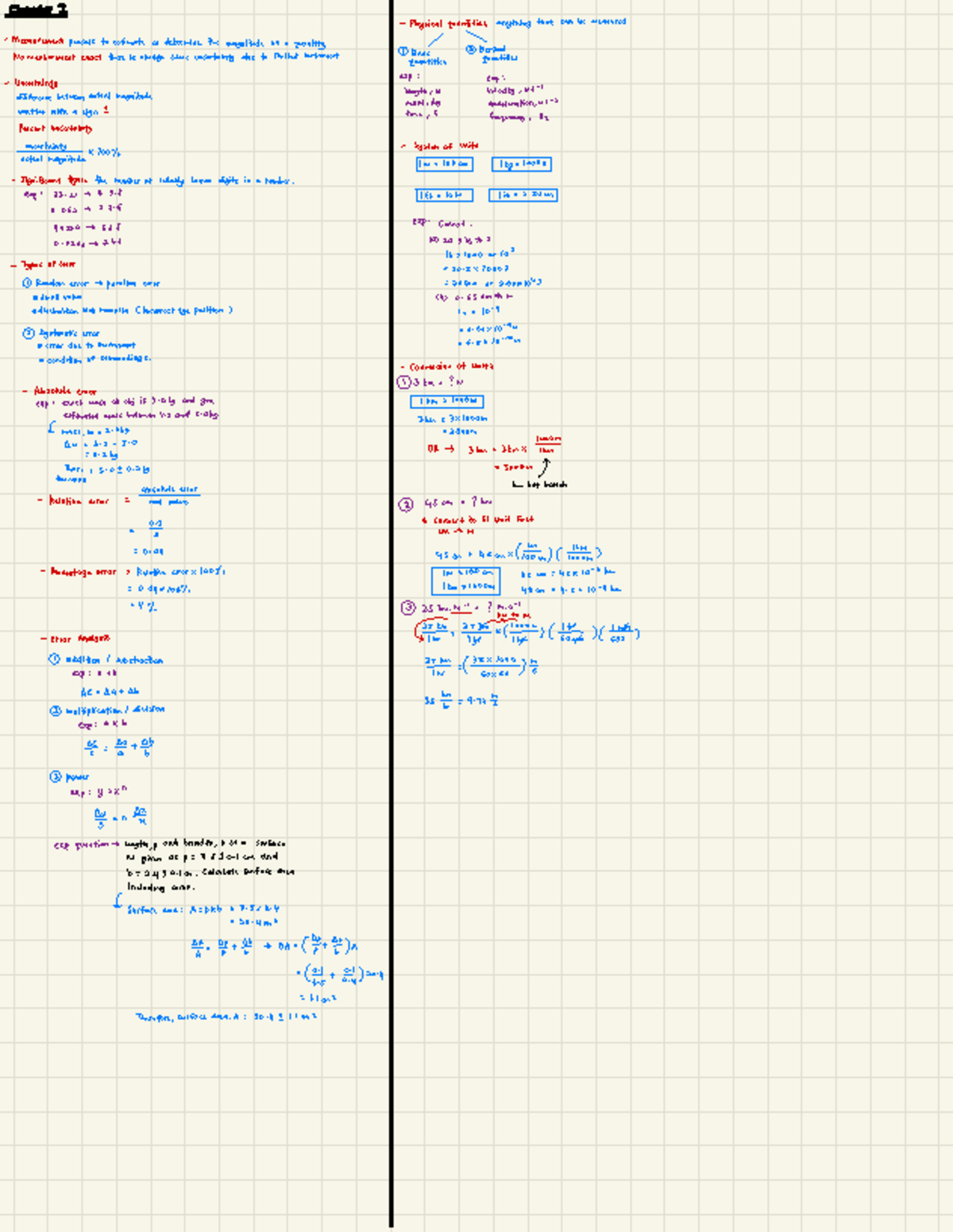The image size is (953, 1232).
Task: Click the boxed 1 km = 1000 m under conversions
Action: pos(447,401)
